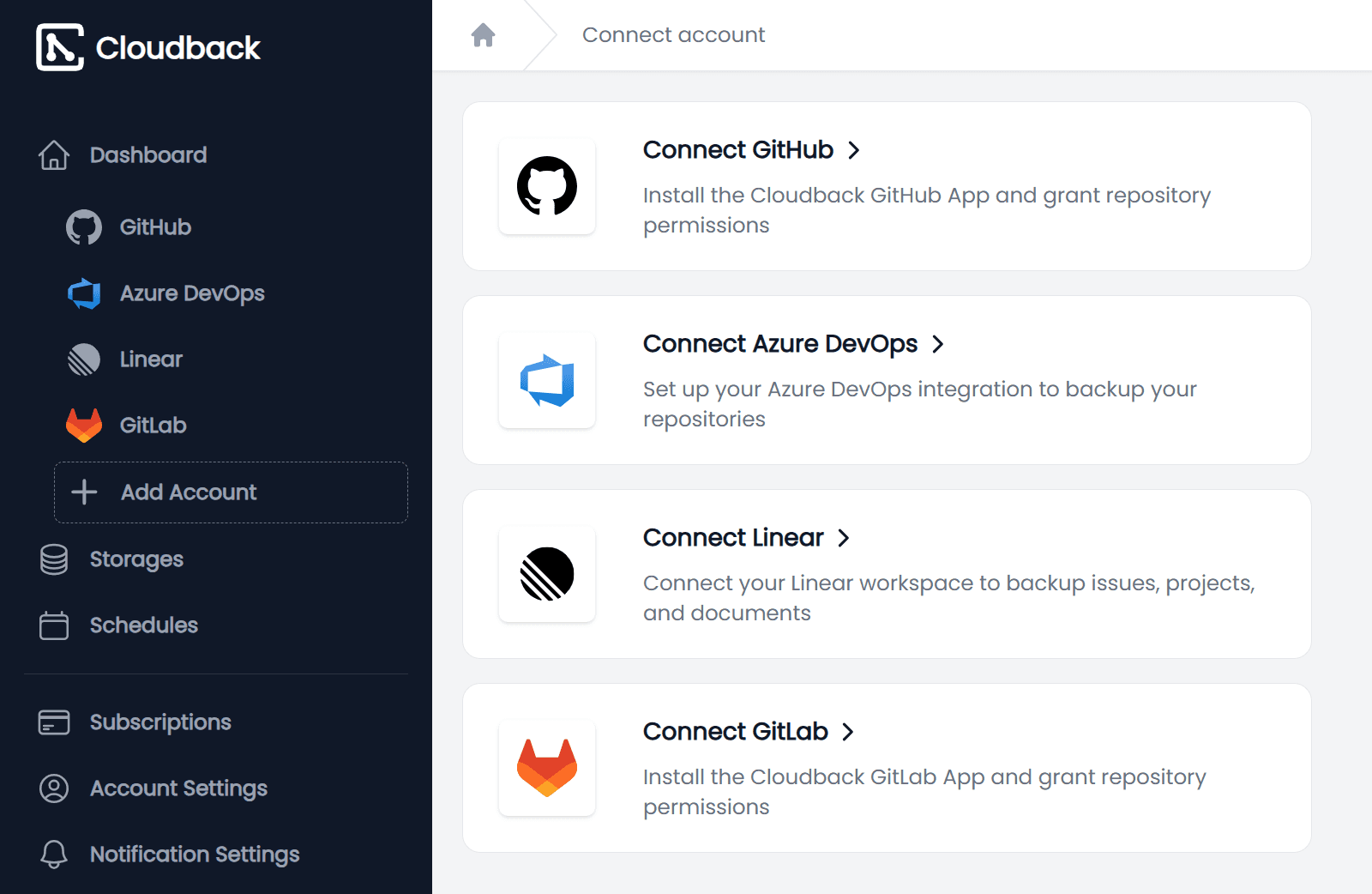Image resolution: width=1372 pixels, height=894 pixels.
Task: Click the GitHub octocat icon in sidebar
Action: click(x=84, y=227)
